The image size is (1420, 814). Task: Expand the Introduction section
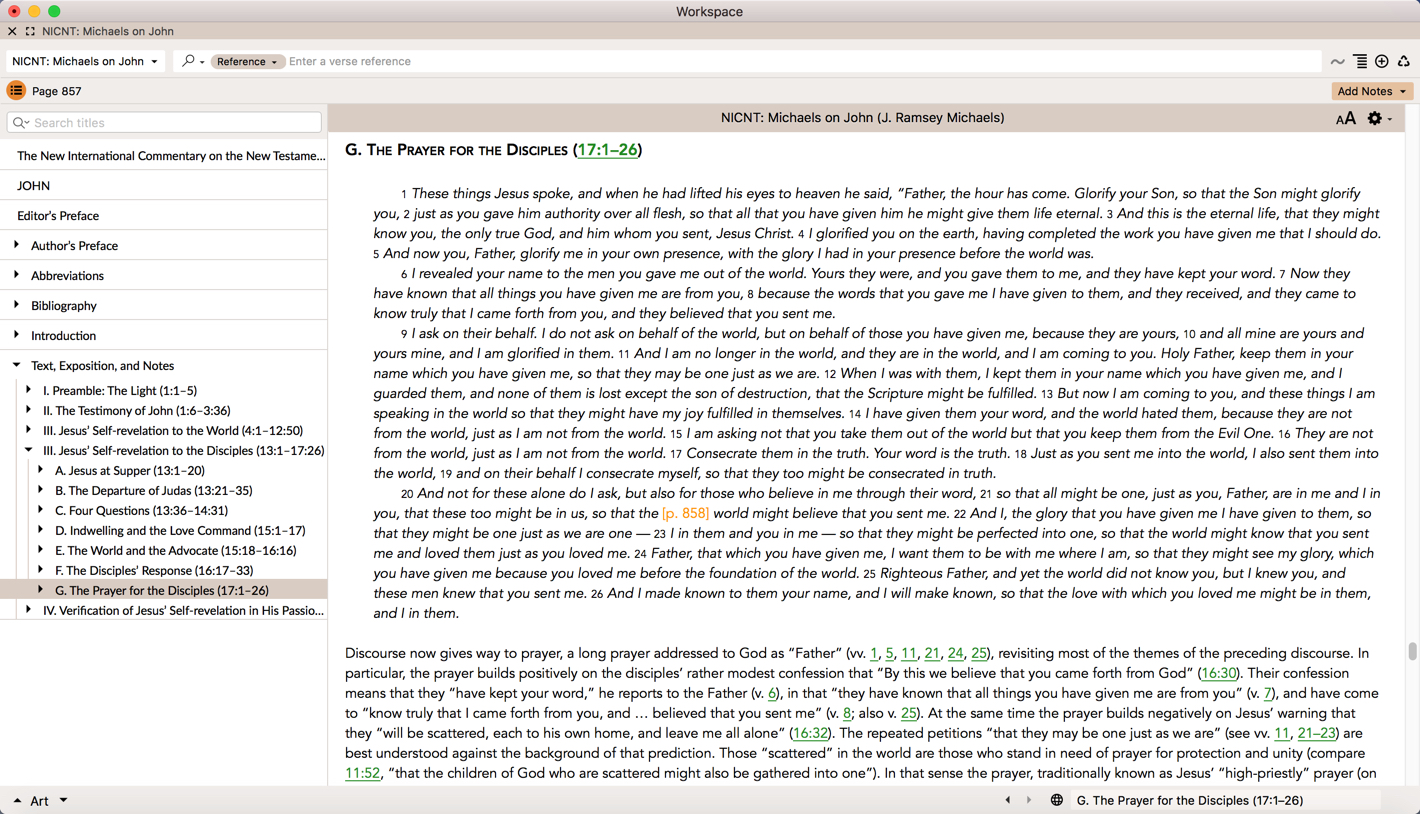point(16,335)
